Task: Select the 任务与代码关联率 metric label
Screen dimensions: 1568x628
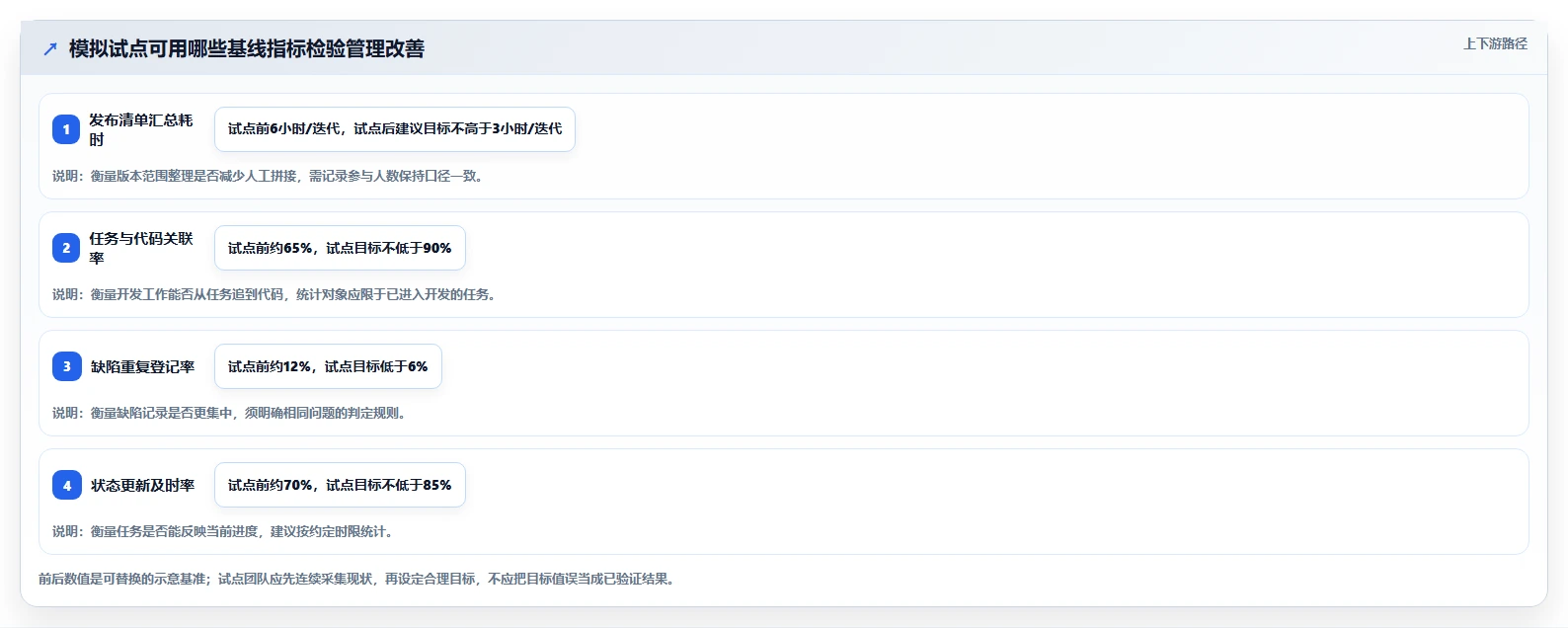Action: 141,248
